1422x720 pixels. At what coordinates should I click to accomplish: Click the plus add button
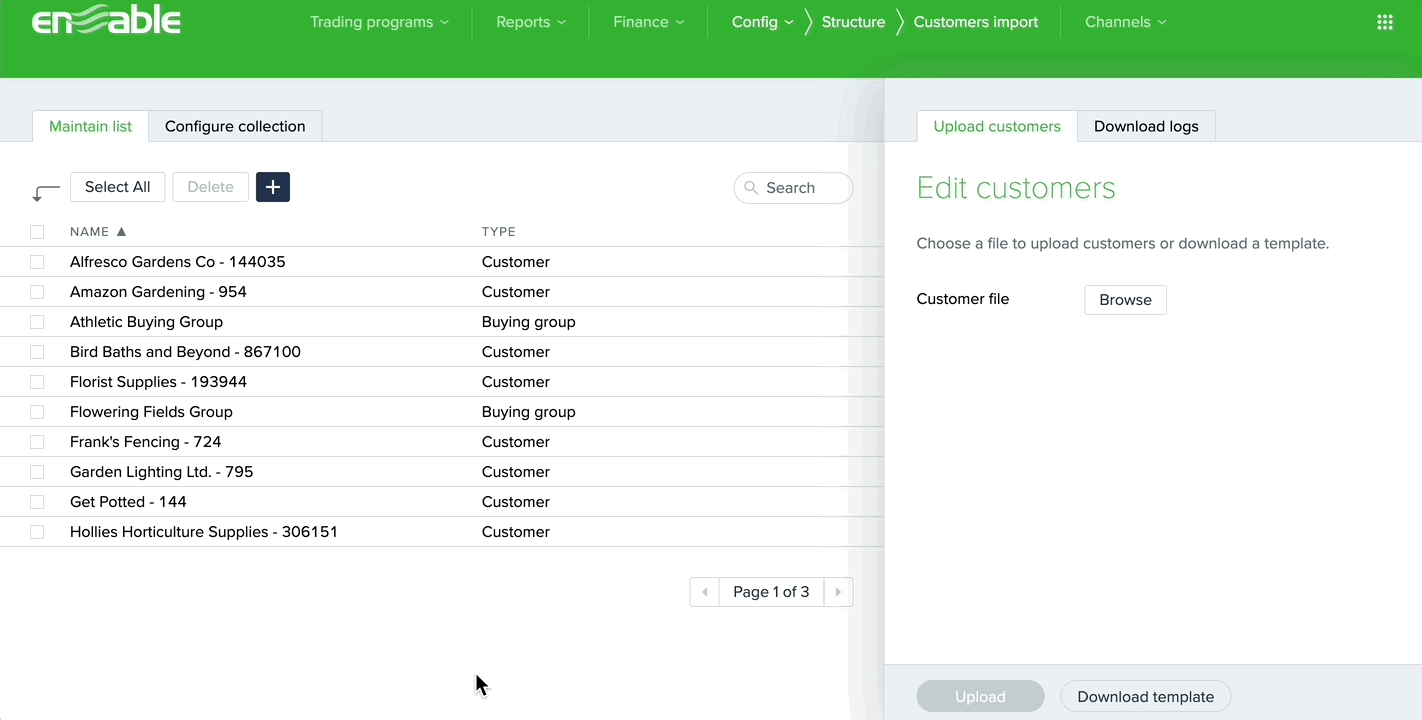coord(273,187)
